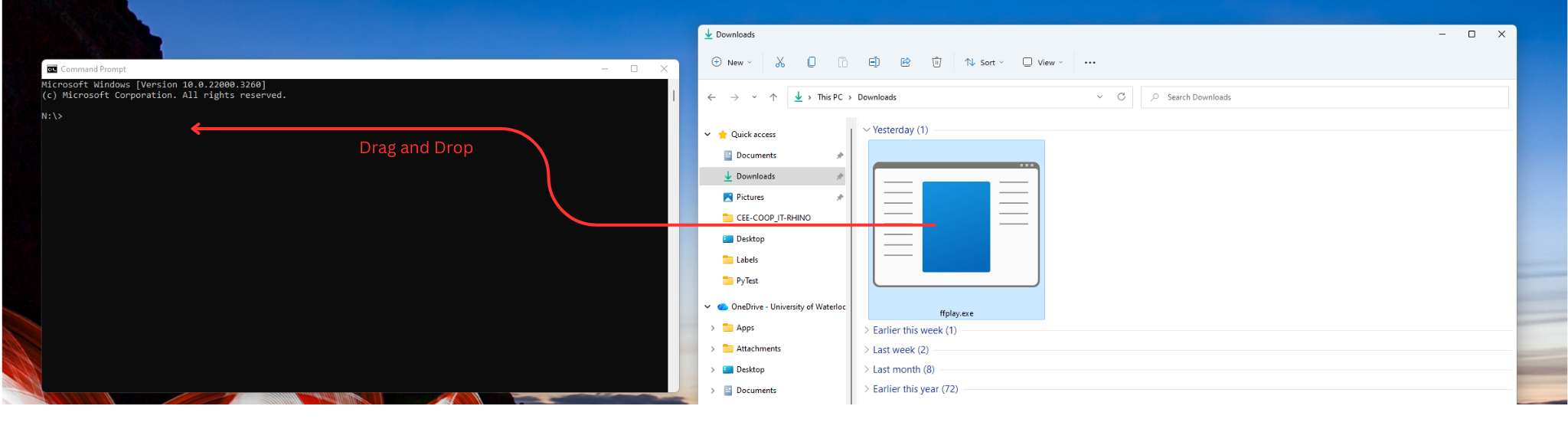Click the Downloads arrow icon in Explorer title
The image size is (1568, 442).
tap(708, 34)
